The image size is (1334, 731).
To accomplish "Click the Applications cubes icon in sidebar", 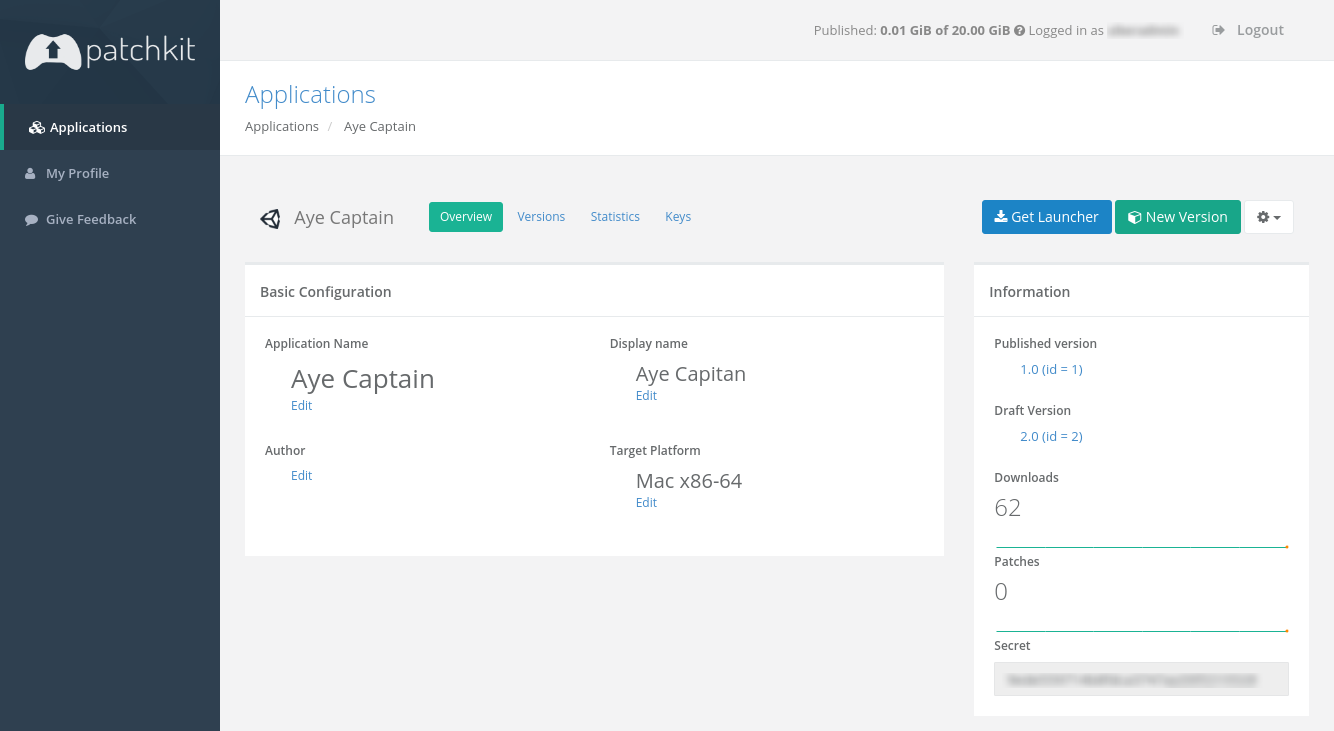I will [x=37, y=128].
